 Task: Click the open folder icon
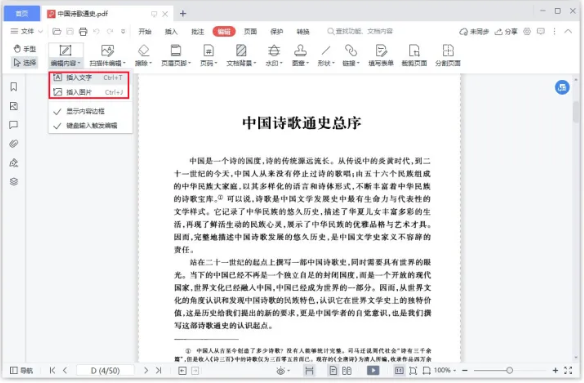[57, 32]
